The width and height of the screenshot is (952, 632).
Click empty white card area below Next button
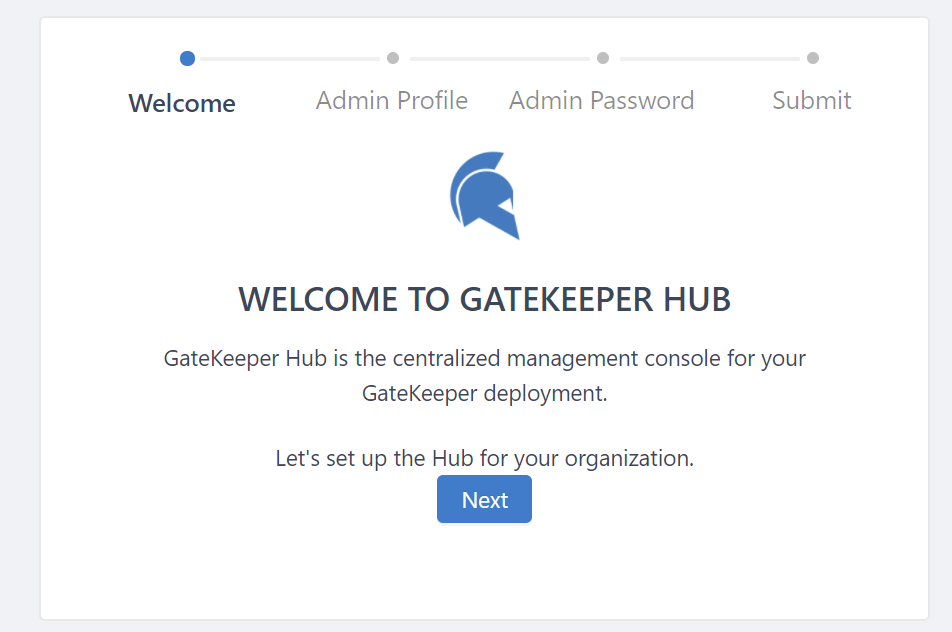tap(485, 575)
